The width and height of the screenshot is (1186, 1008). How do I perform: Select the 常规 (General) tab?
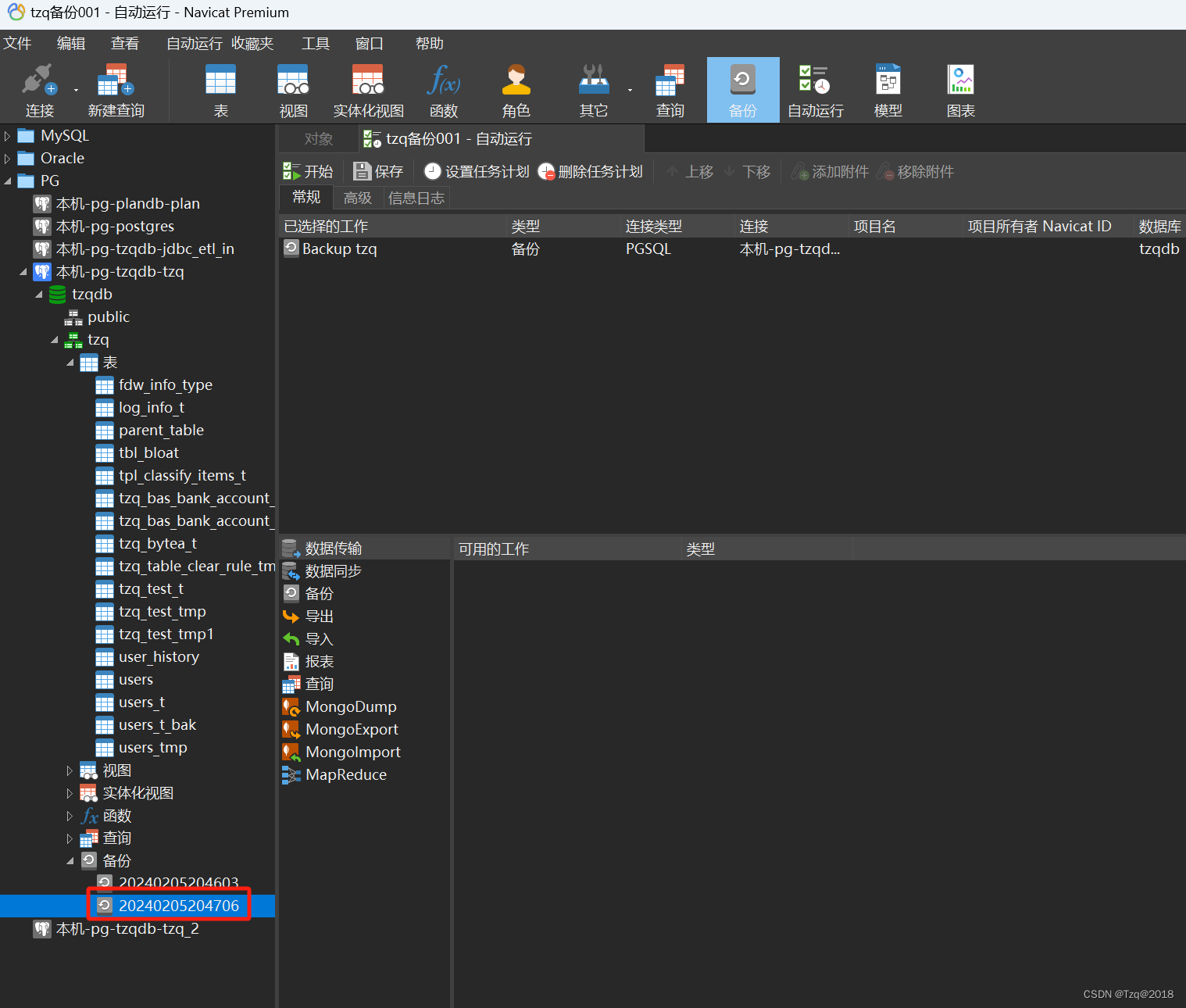point(306,198)
